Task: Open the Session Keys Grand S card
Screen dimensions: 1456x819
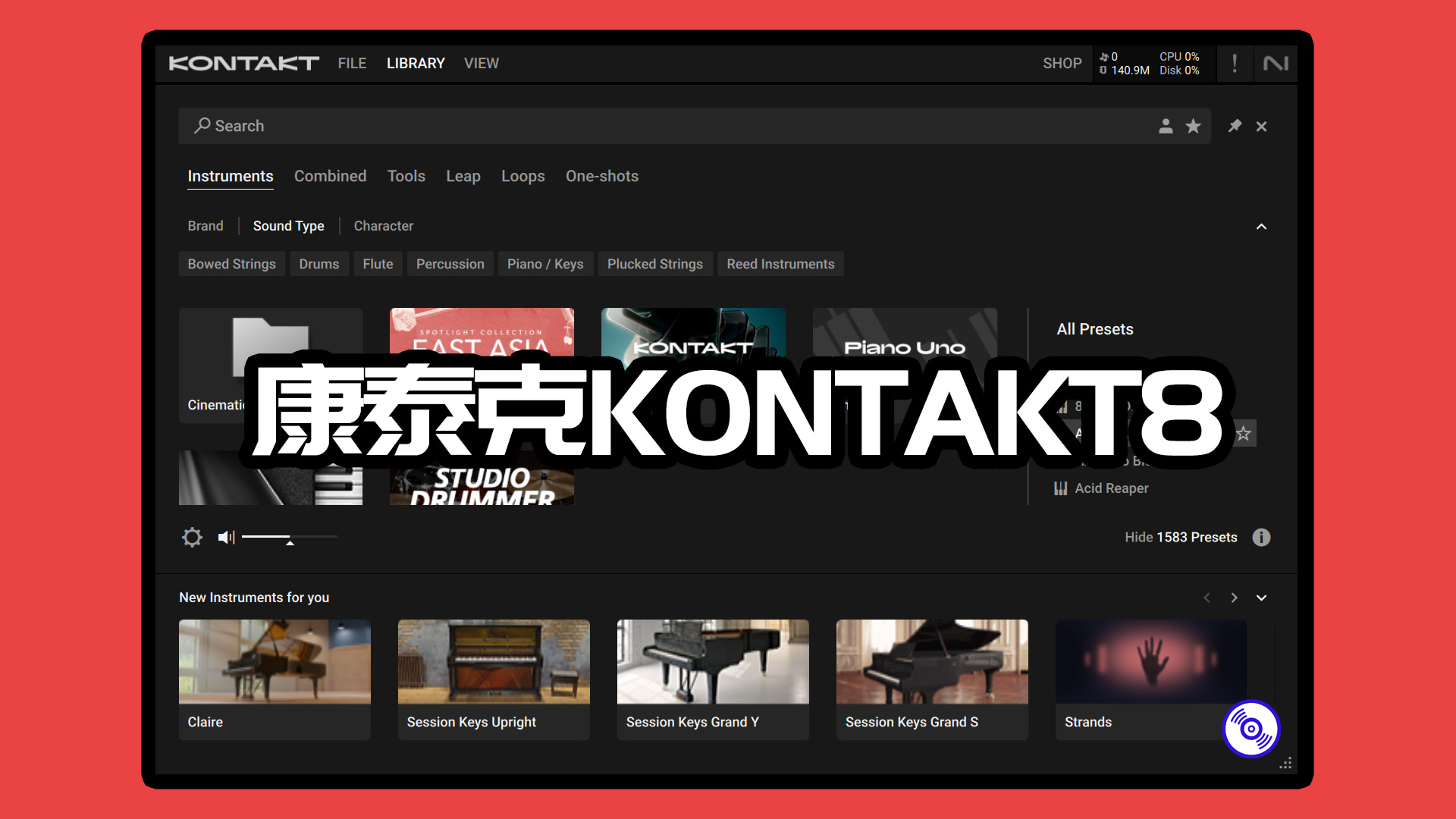Action: tap(932, 679)
